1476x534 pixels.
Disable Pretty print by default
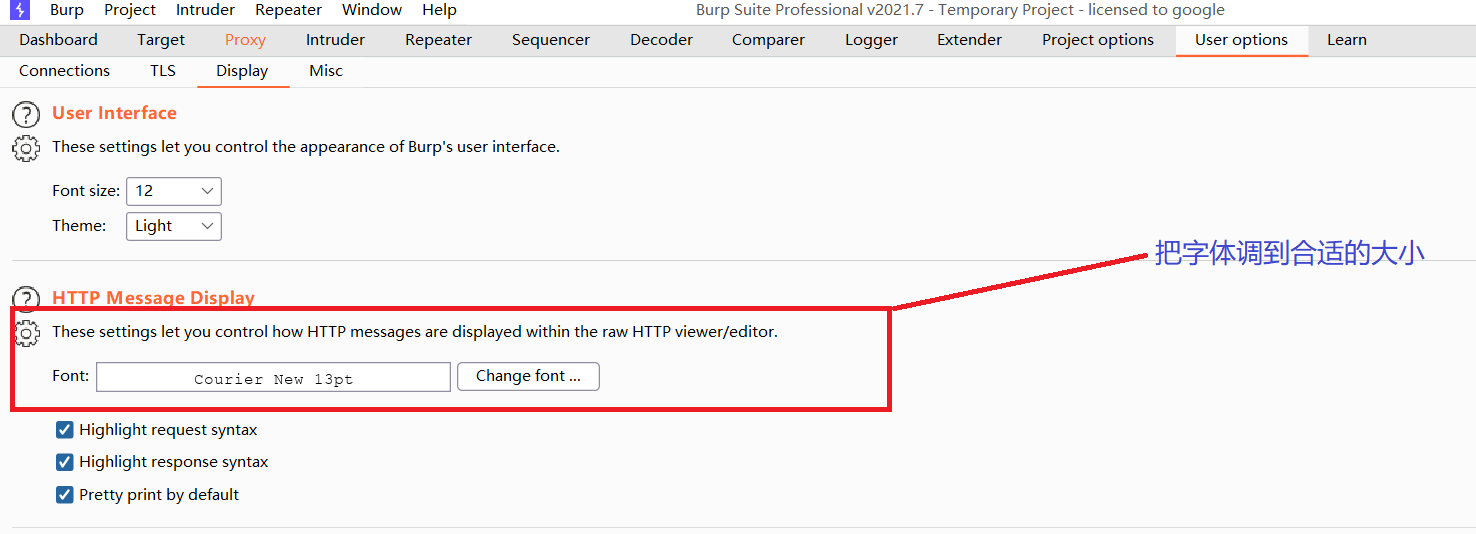65,494
